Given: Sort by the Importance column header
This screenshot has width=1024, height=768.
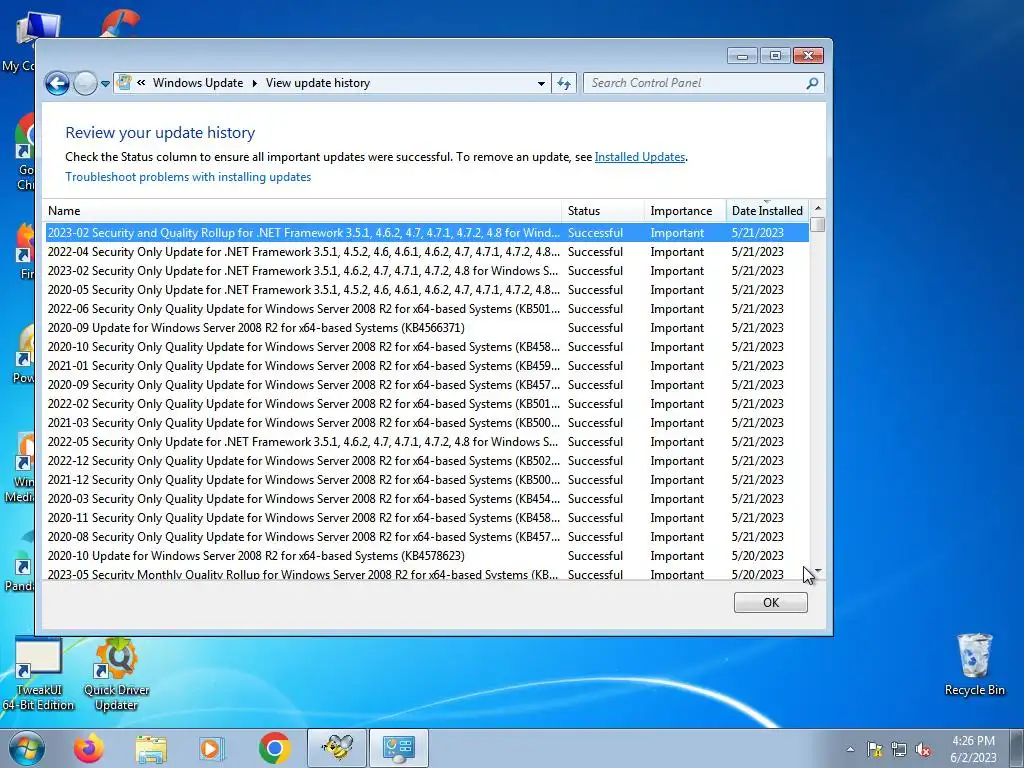Looking at the screenshot, I should coord(685,211).
